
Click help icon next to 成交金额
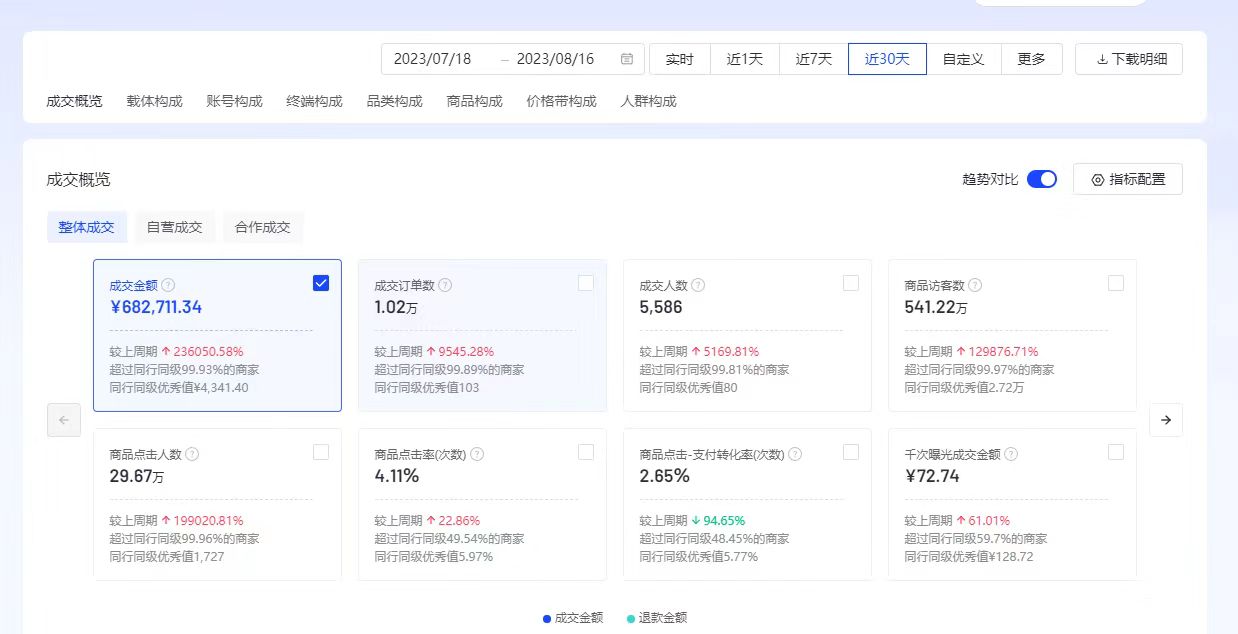[169, 285]
